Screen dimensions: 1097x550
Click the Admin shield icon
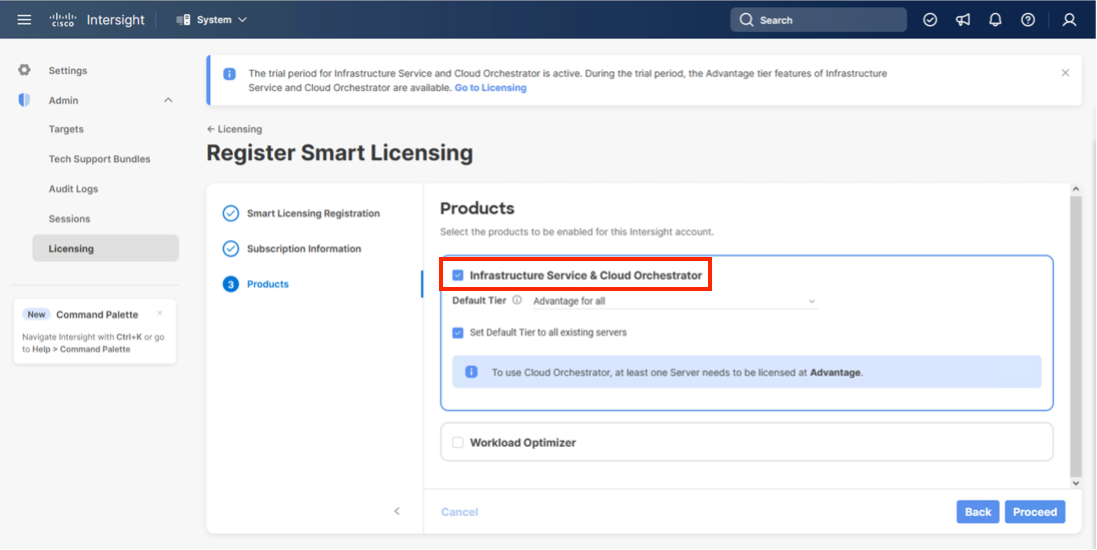[x=24, y=100]
